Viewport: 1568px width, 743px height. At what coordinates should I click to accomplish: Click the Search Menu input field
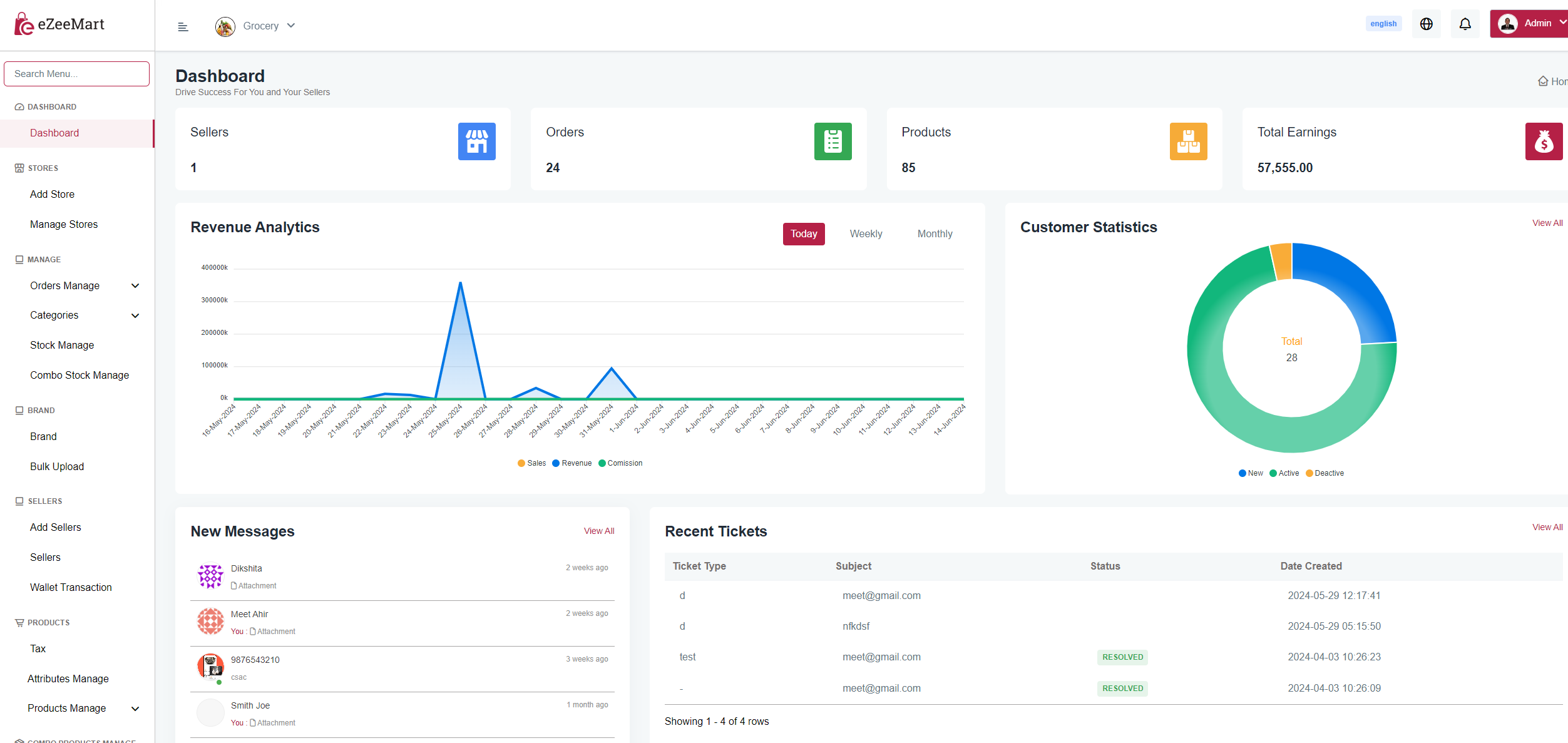point(76,74)
